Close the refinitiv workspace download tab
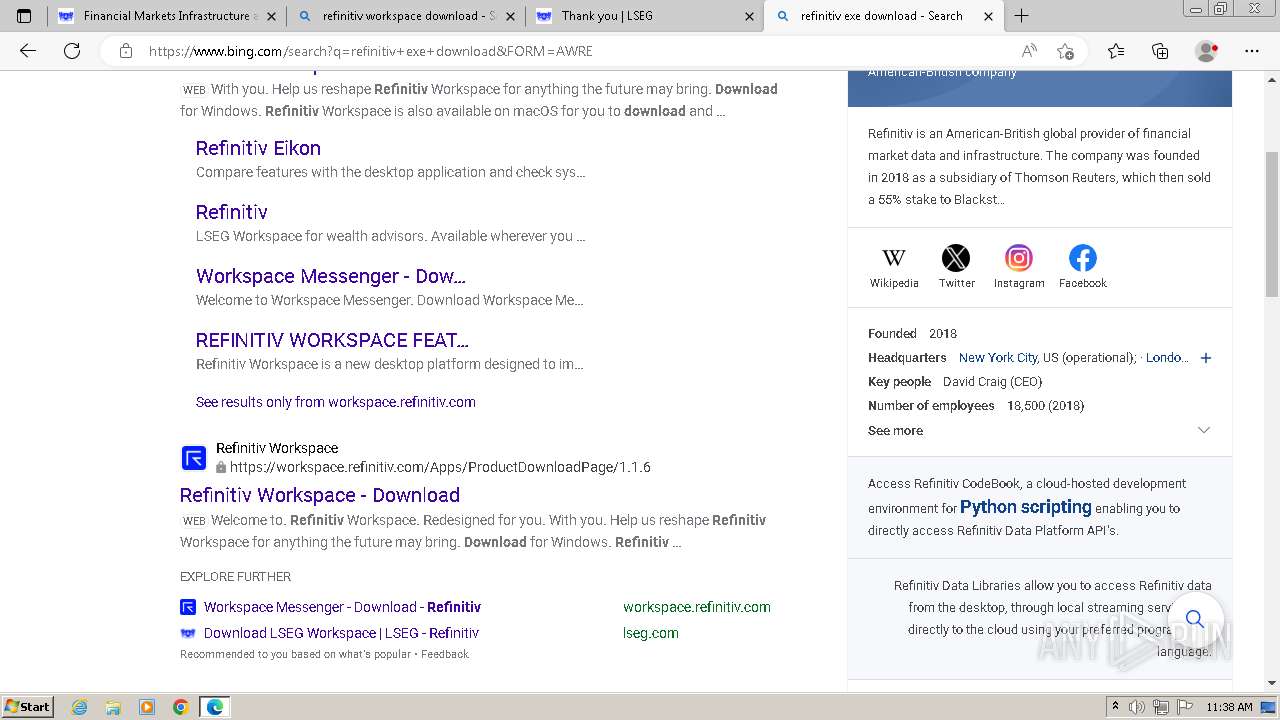Image resolution: width=1280 pixels, height=720 pixels. point(511,16)
